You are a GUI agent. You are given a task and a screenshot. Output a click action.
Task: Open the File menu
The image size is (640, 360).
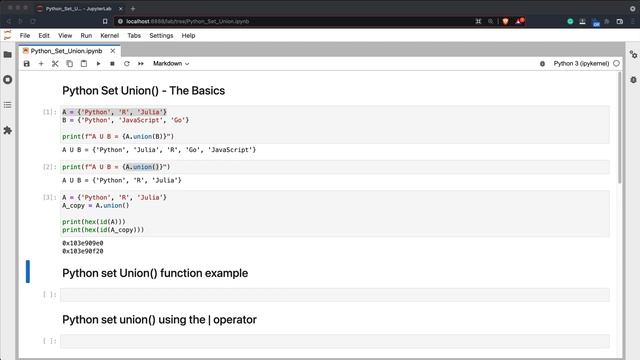(25, 36)
